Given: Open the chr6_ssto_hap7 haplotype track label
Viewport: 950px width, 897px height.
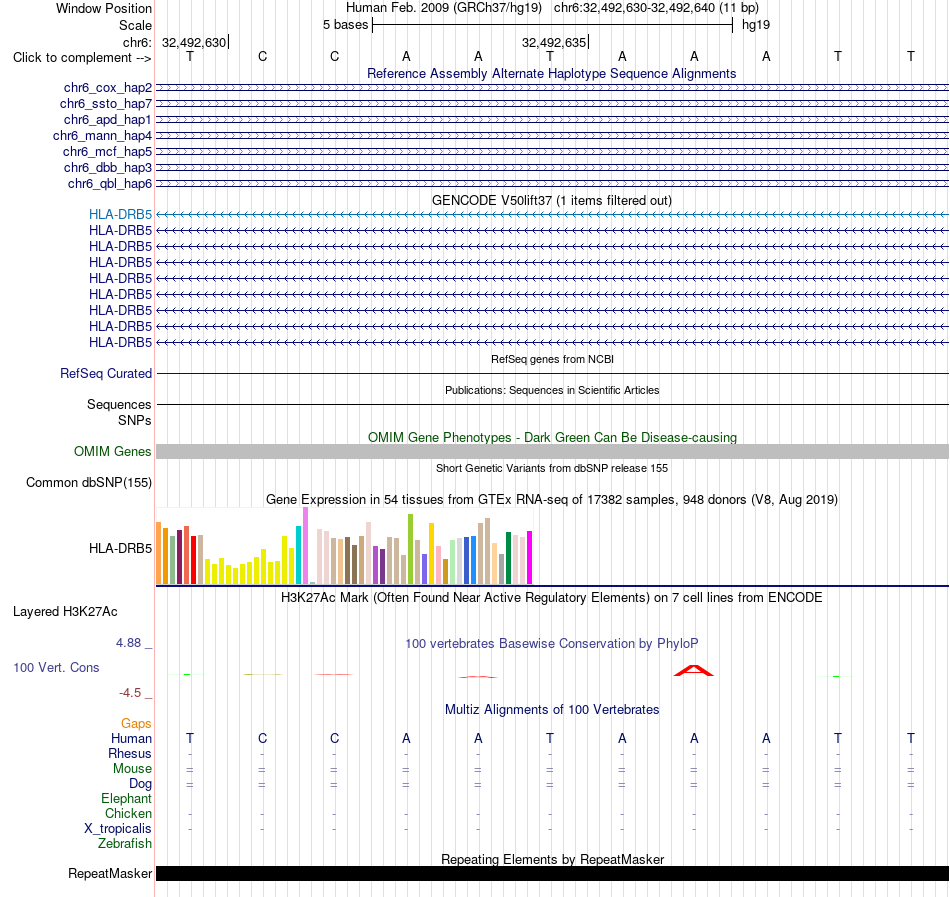Looking at the screenshot, I should (106, 104).
